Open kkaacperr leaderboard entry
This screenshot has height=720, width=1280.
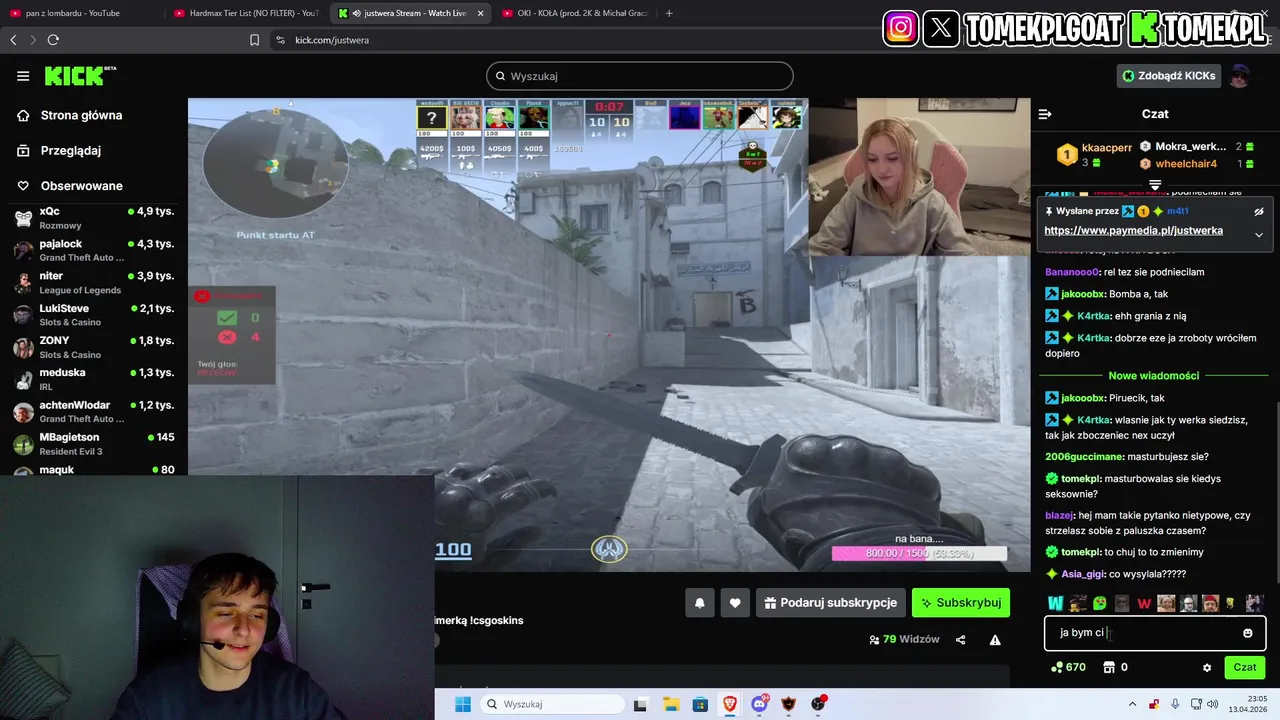click(1094, 155)
